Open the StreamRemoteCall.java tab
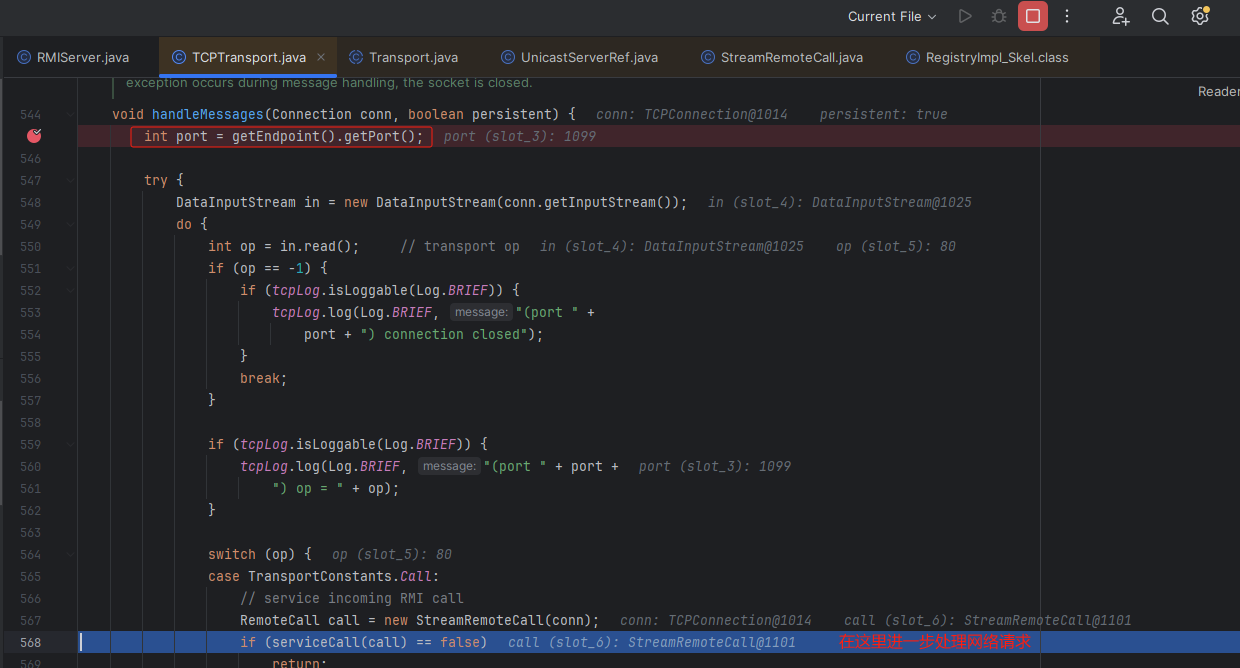 (781, 57)
